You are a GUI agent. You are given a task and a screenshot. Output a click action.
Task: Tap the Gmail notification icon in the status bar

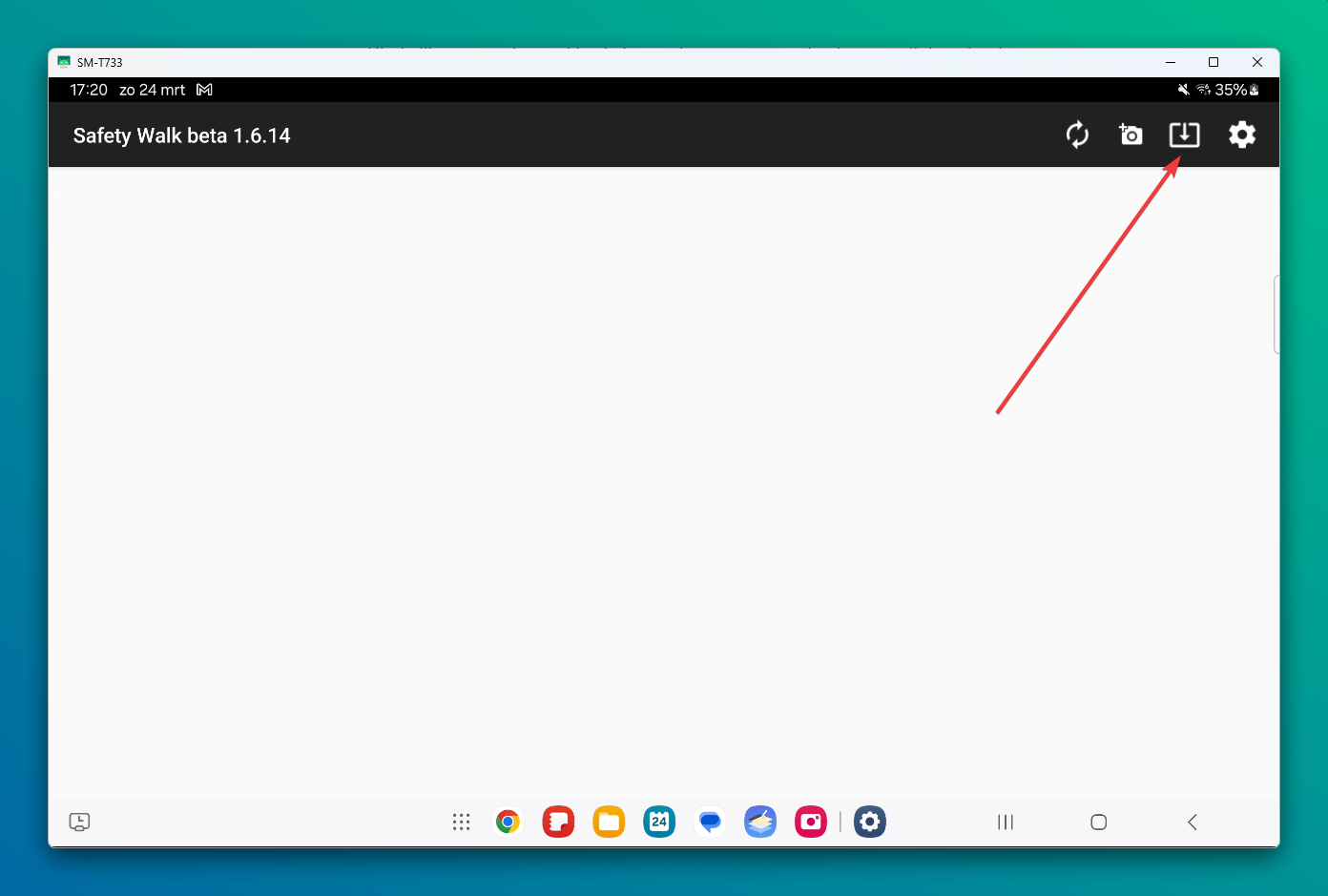click(204, 90)
